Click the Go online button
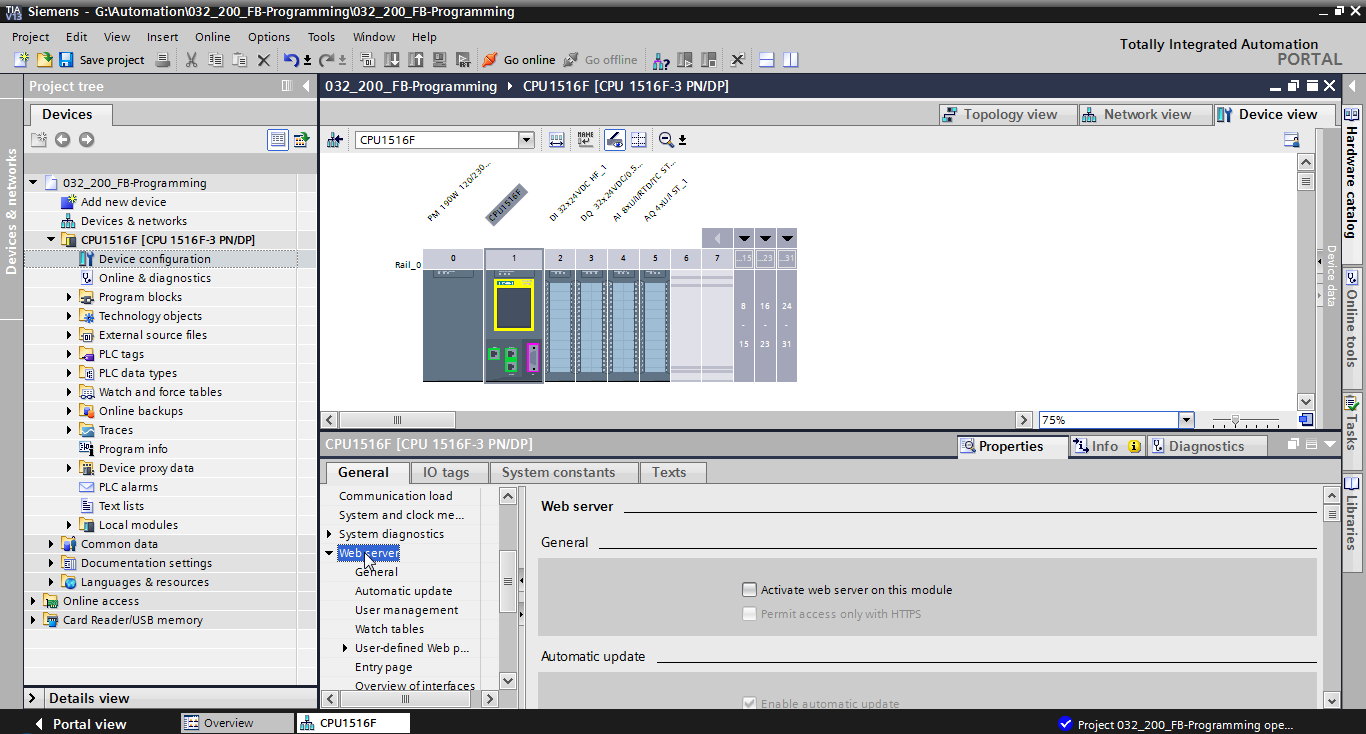The height and width of the screenshot is (734, 1366). pyautogui.click(x=519, y=60)
